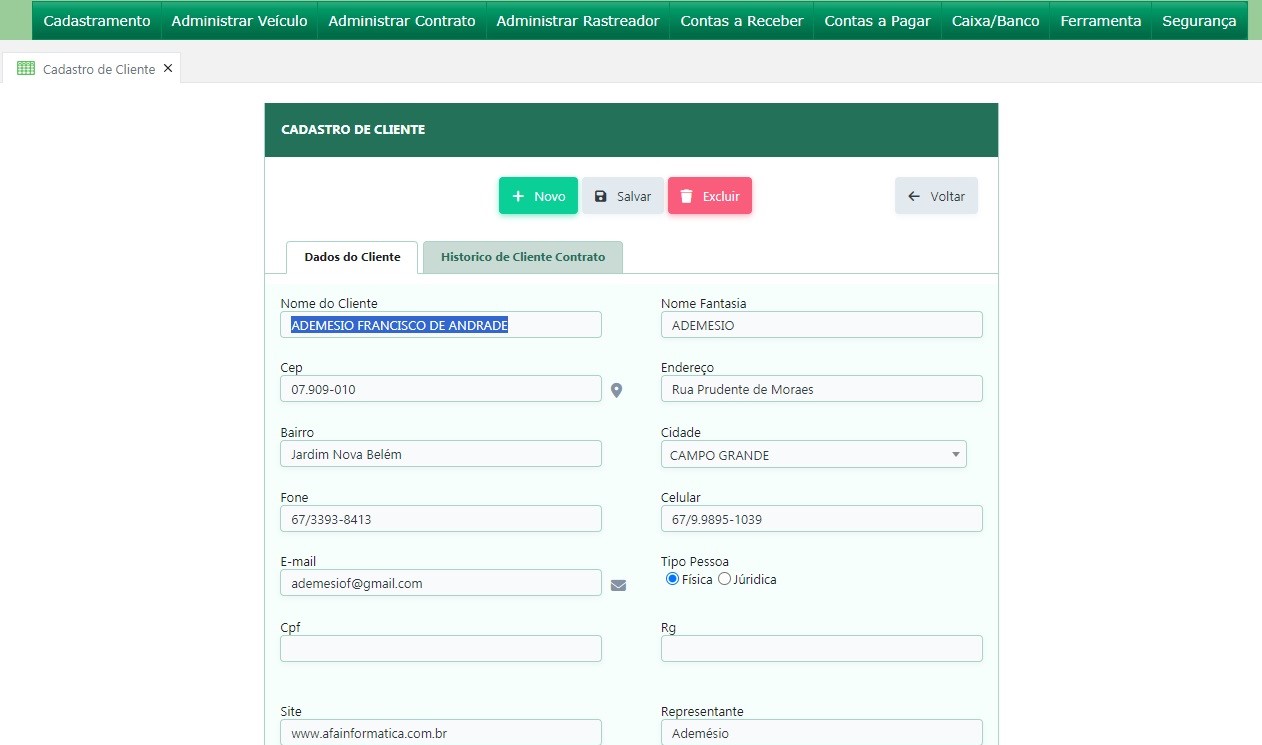Click the Nome do Cliente field

[440, 325]
